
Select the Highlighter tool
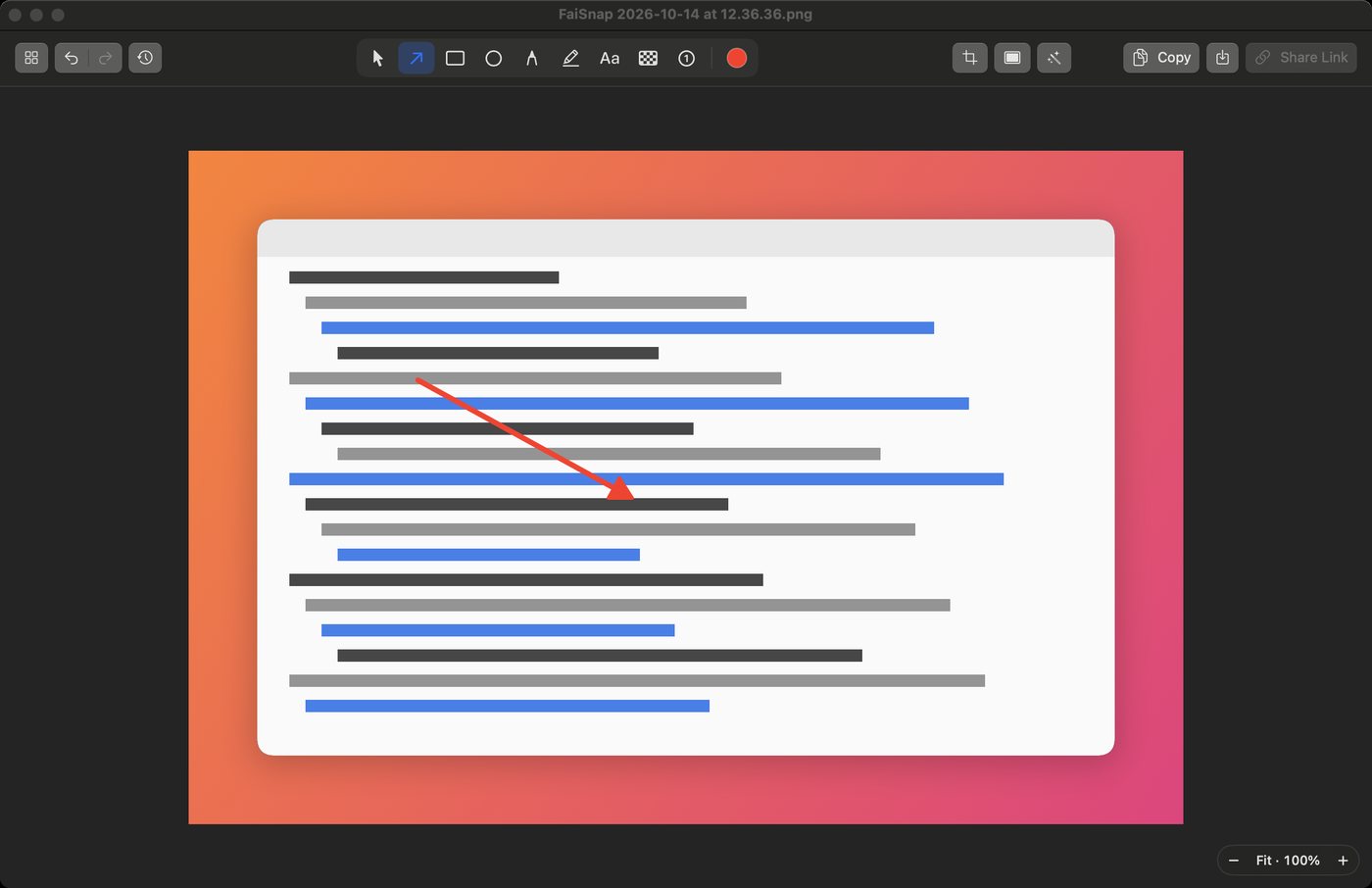click(x=570, y=58)
